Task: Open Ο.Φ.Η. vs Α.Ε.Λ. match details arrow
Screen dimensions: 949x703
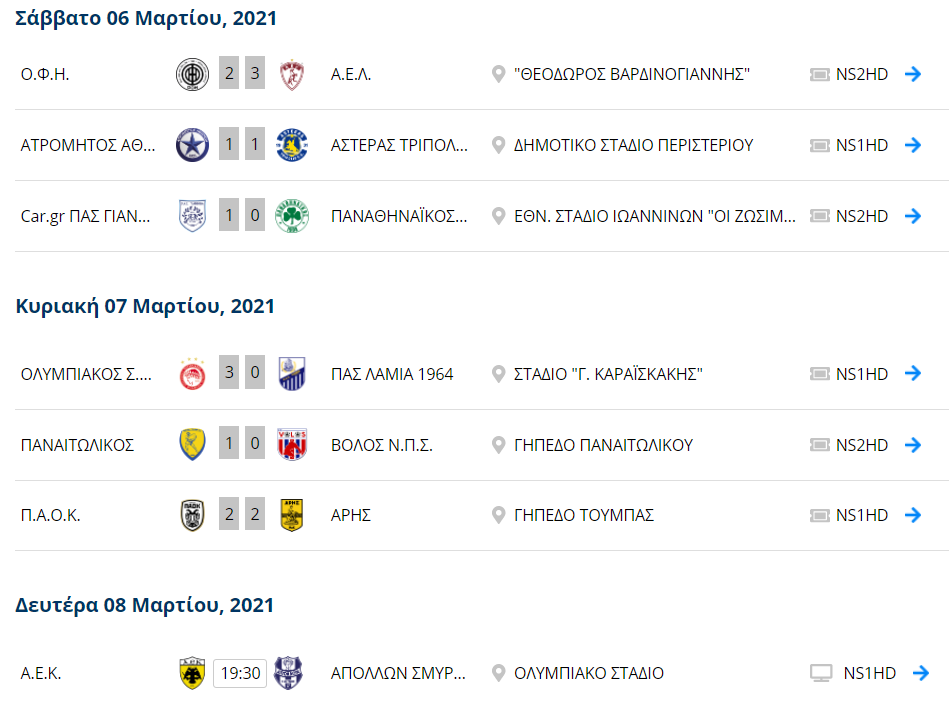Action: (912, 74)
